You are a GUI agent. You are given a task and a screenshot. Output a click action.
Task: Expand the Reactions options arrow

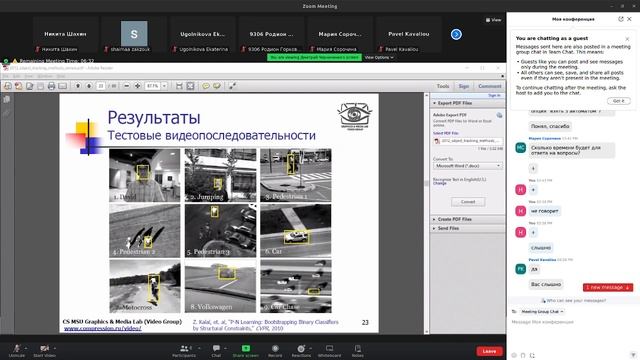311,348
